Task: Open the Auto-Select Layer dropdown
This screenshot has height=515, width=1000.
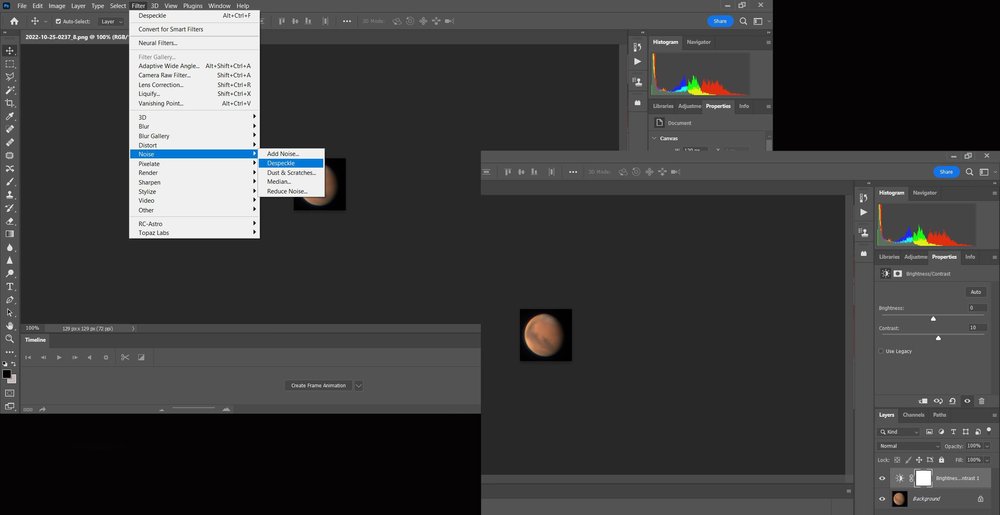Action: [112, 22]
